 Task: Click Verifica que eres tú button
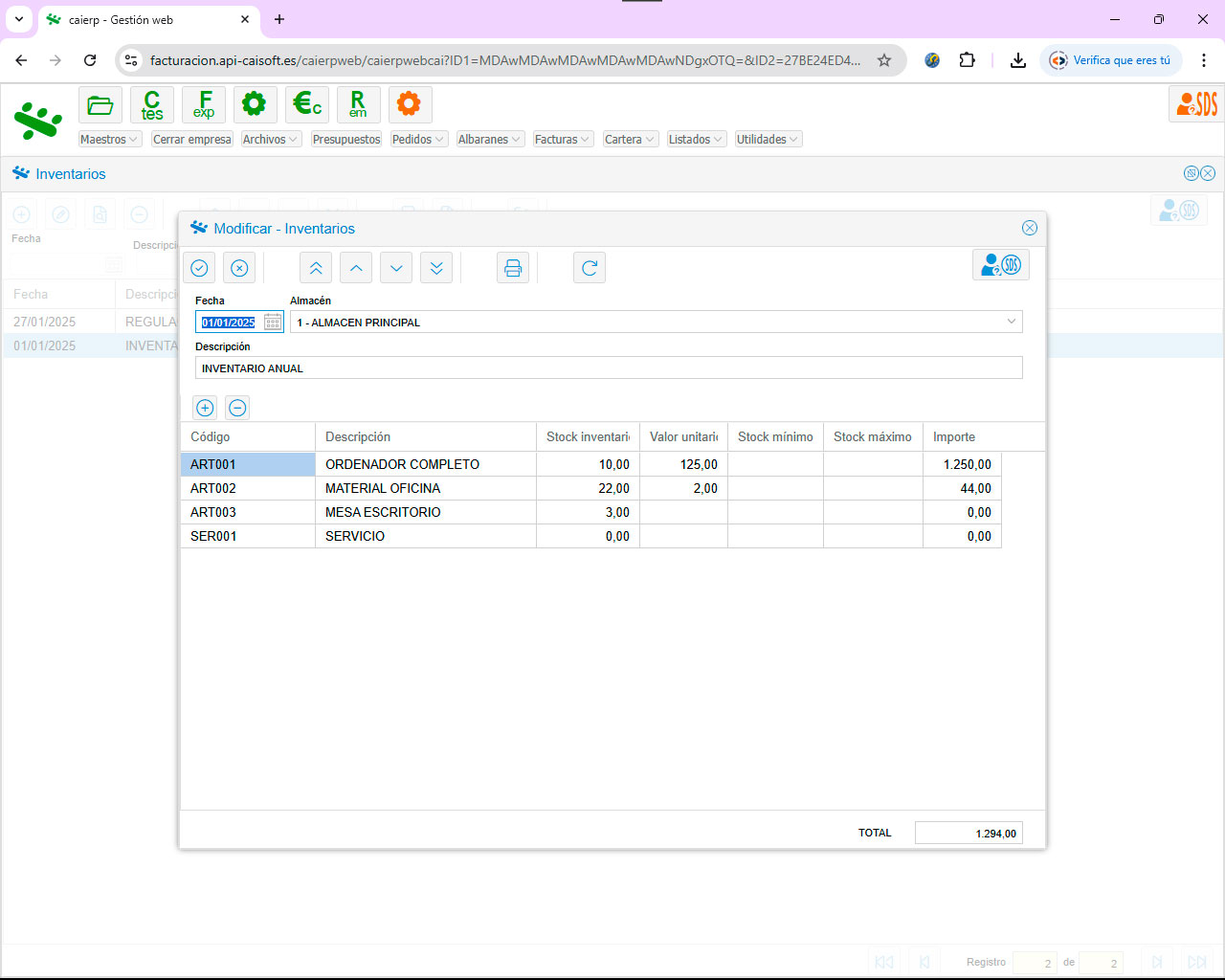click(x=1112, y=60)
